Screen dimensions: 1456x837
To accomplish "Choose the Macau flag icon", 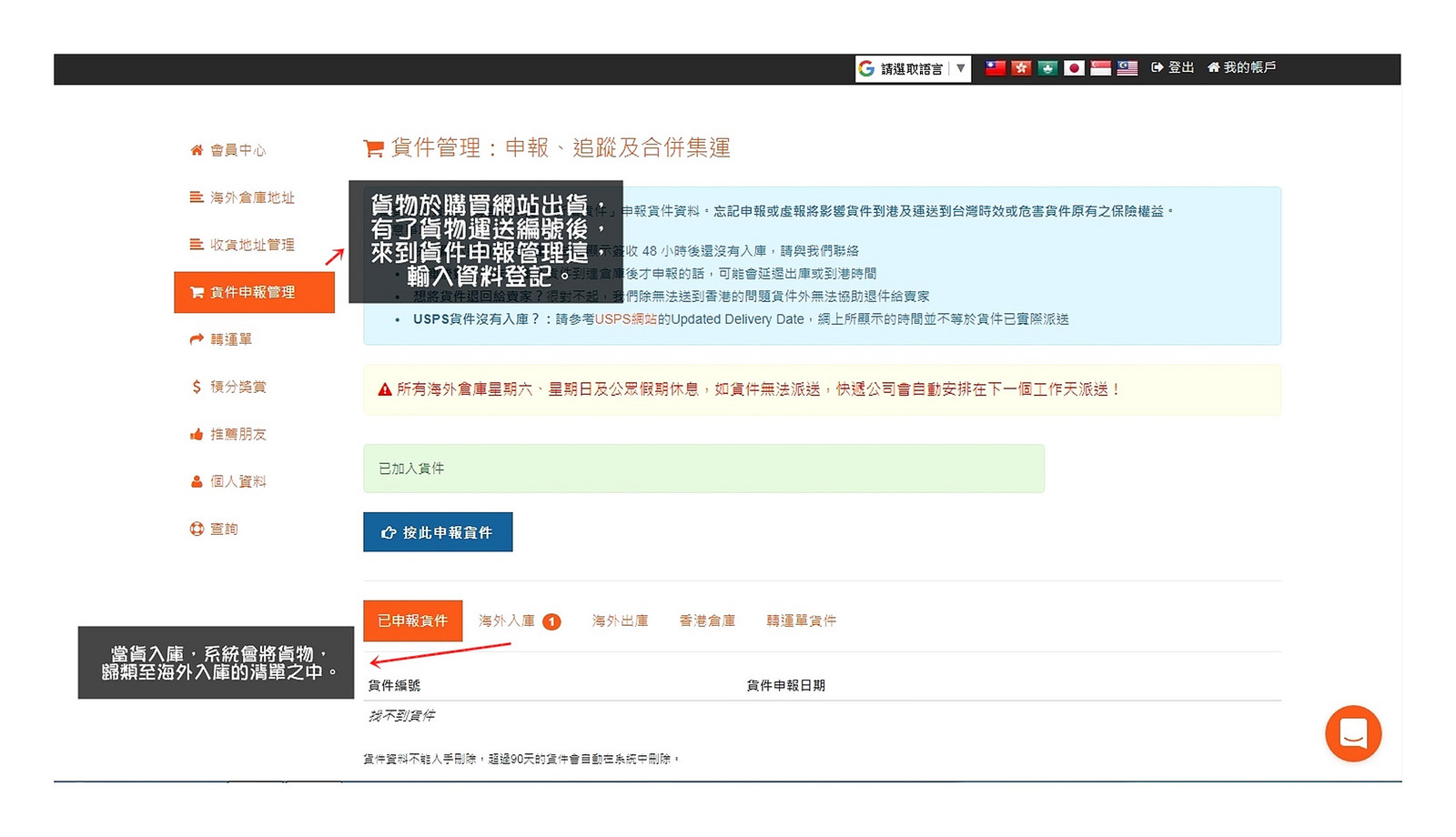I will 1047,68.
